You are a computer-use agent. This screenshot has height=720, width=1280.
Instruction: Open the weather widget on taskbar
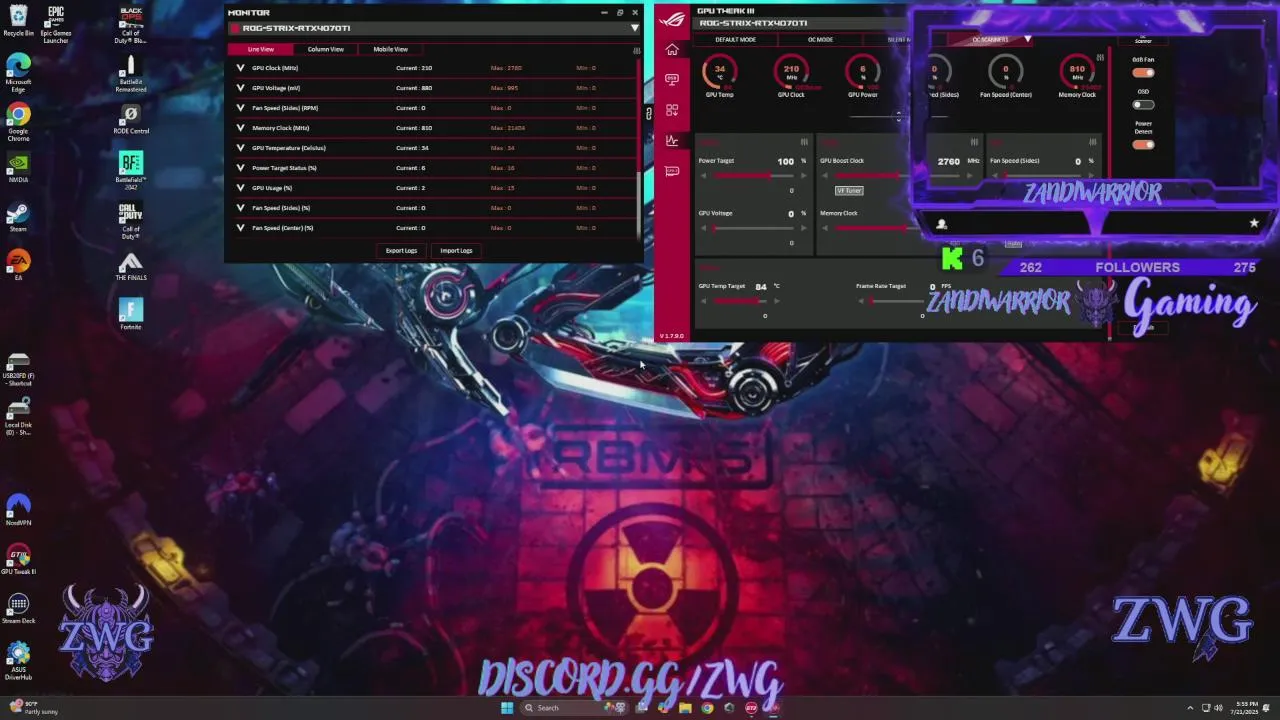pyautogui.click(x=33, y=708)
